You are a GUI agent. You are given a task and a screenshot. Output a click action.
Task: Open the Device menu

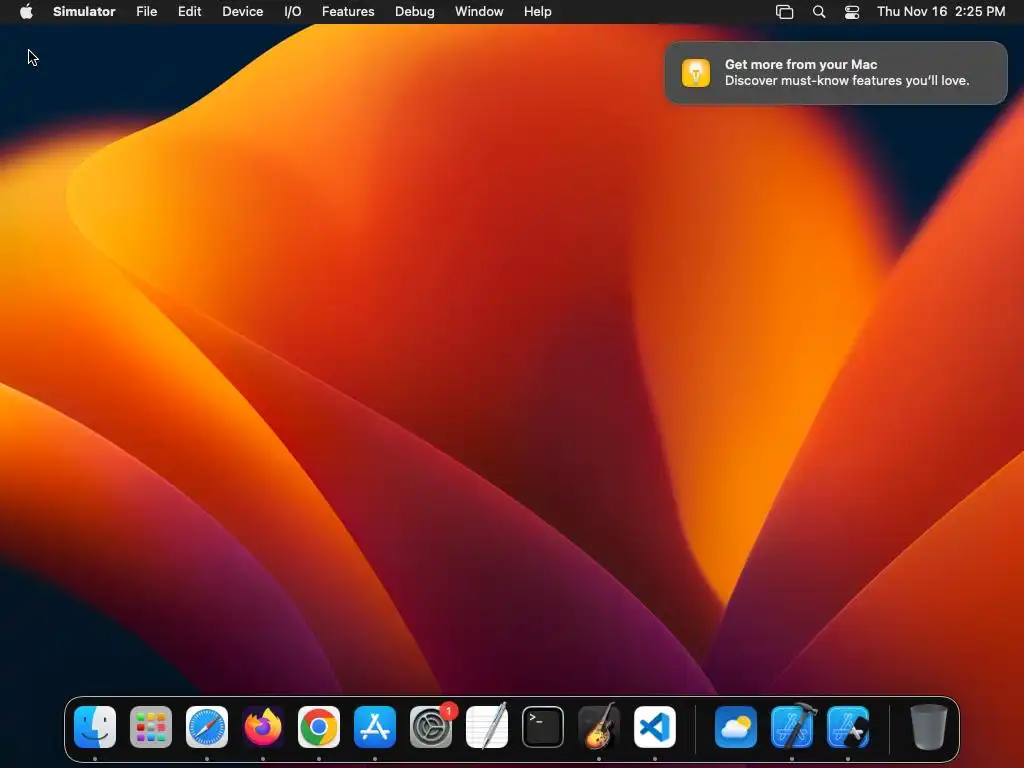pos(242,12)
